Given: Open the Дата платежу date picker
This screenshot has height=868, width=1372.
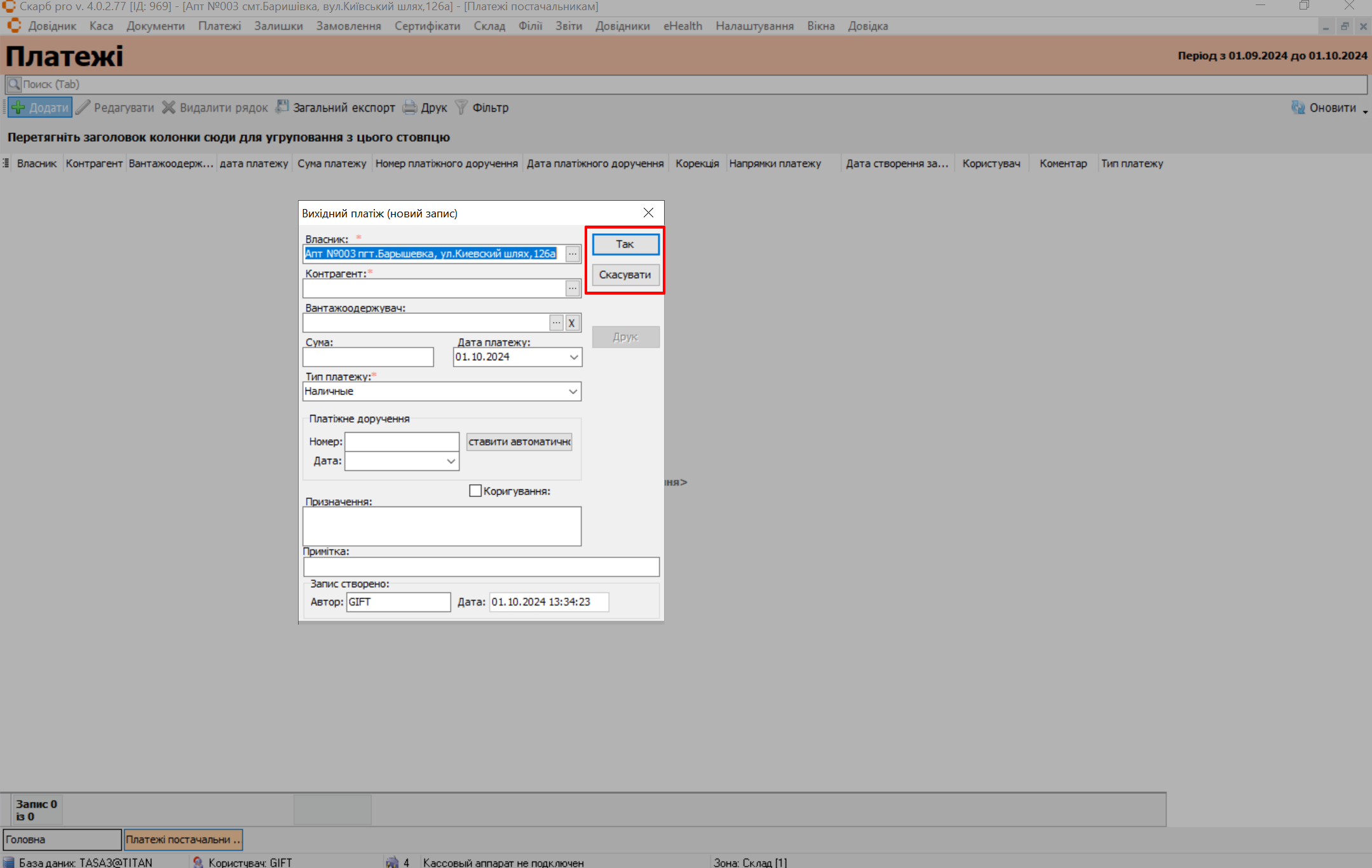Looking at the screenshot, I should (x=574, y=357).
